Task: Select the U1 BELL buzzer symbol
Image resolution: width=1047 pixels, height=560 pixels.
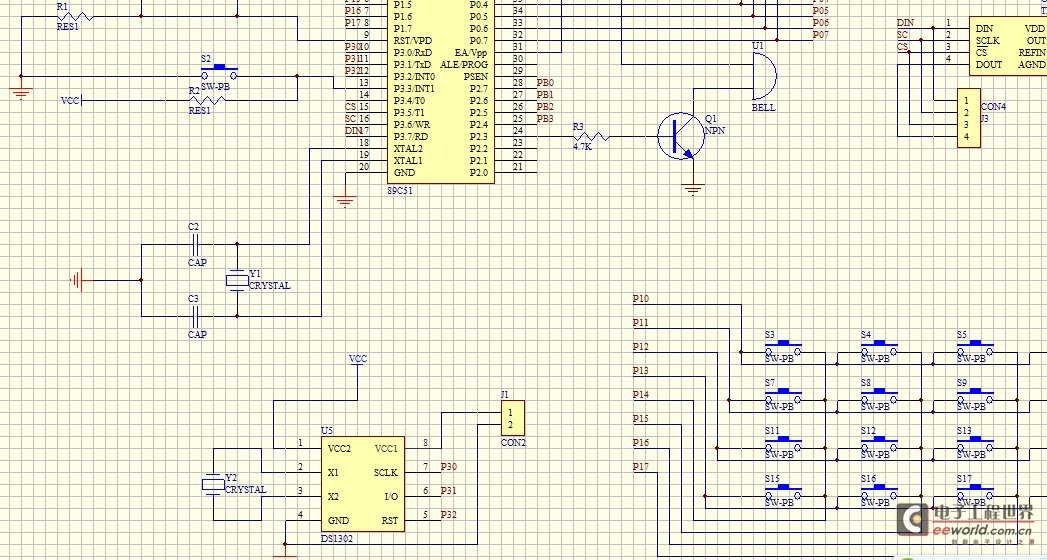Action: coord(765,76)
